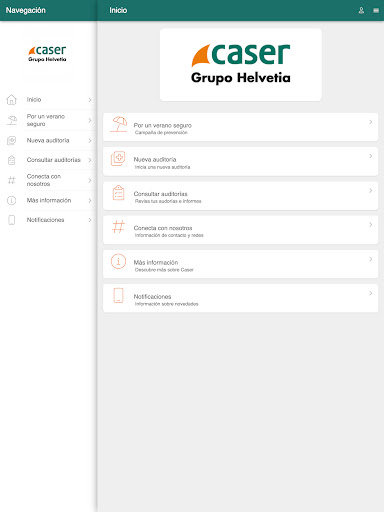
Task: Click the phone icon beside sidebar Notificaciones
Action: point(12,220)
